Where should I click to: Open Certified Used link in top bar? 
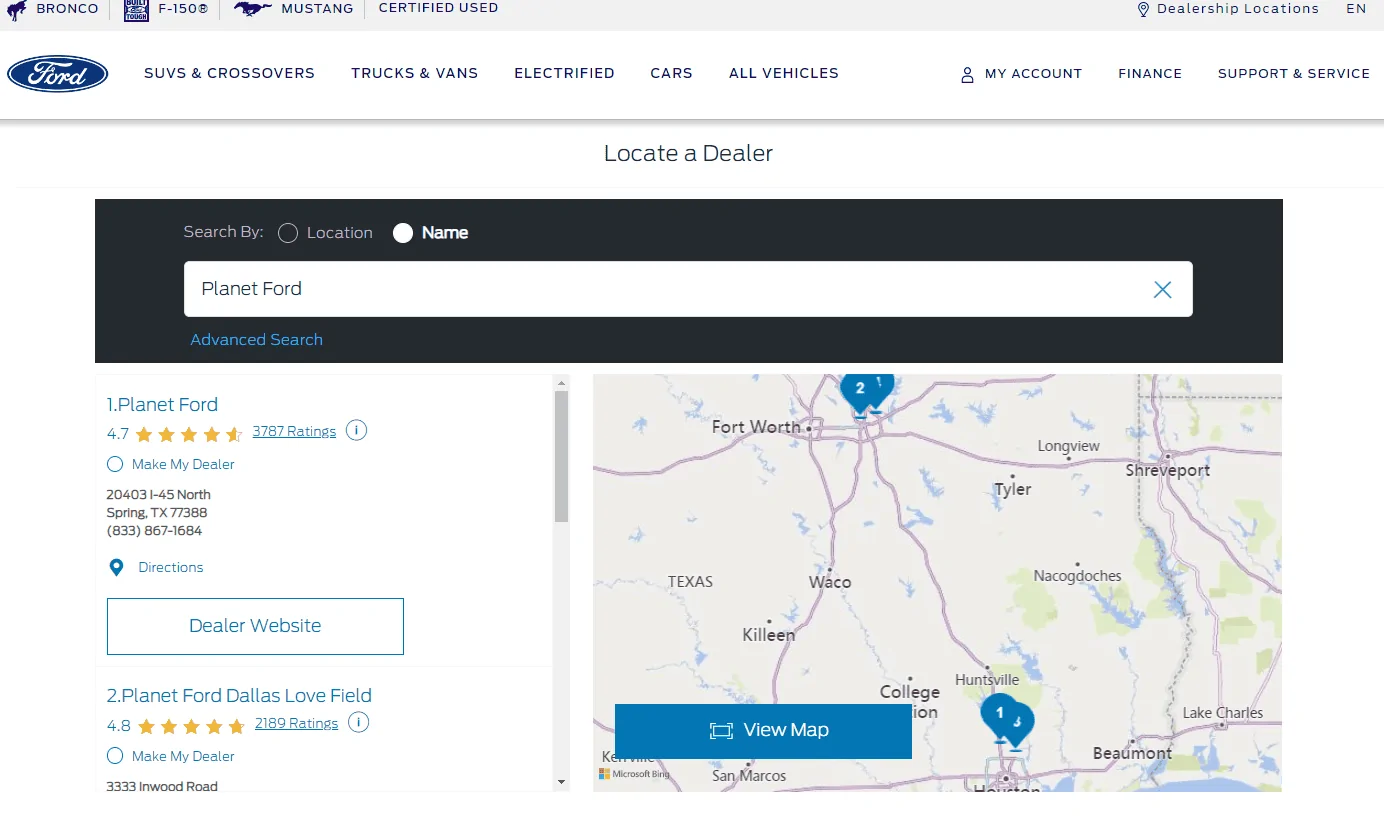pos(438,8)
